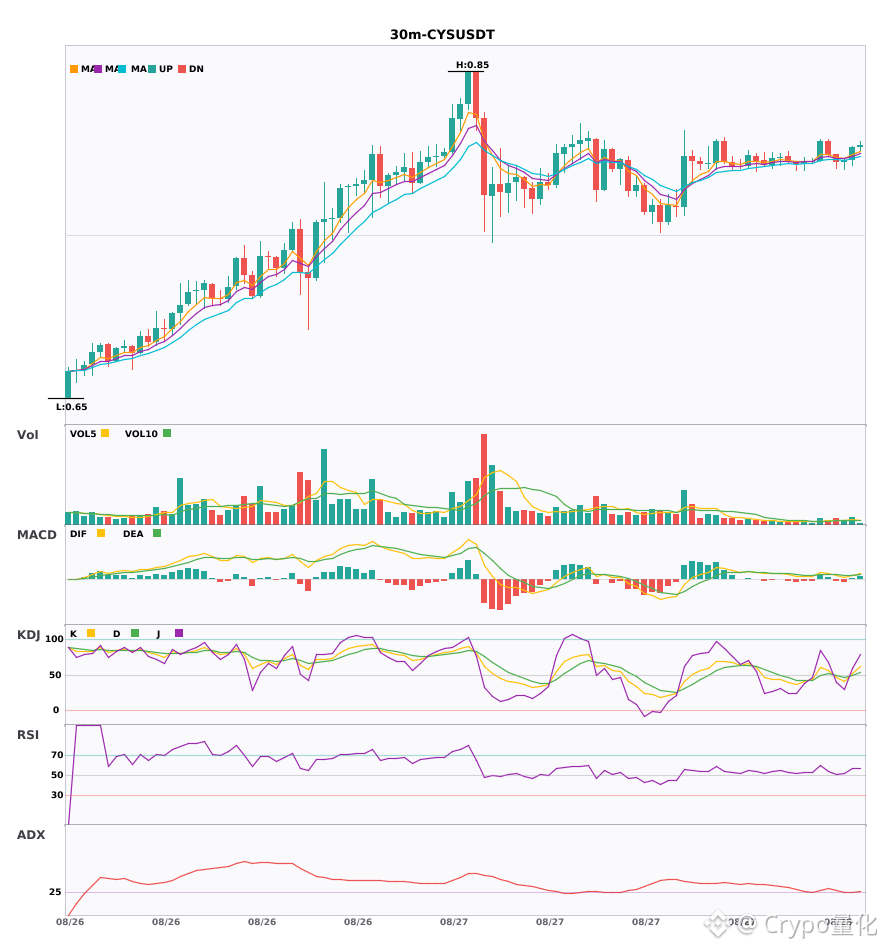Click the RSI axis value 70

pyautogui.click(x=57, y=755)
